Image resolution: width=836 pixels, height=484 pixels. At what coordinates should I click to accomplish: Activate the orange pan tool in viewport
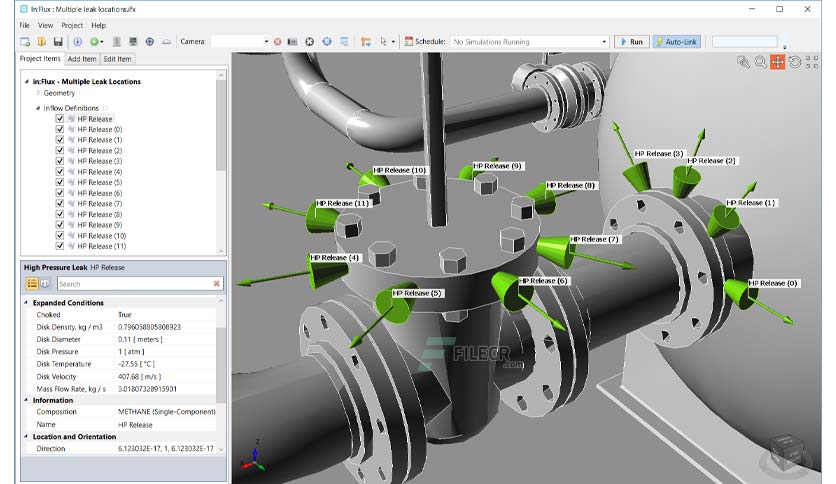pyautogui.click(x=777, y=62)
